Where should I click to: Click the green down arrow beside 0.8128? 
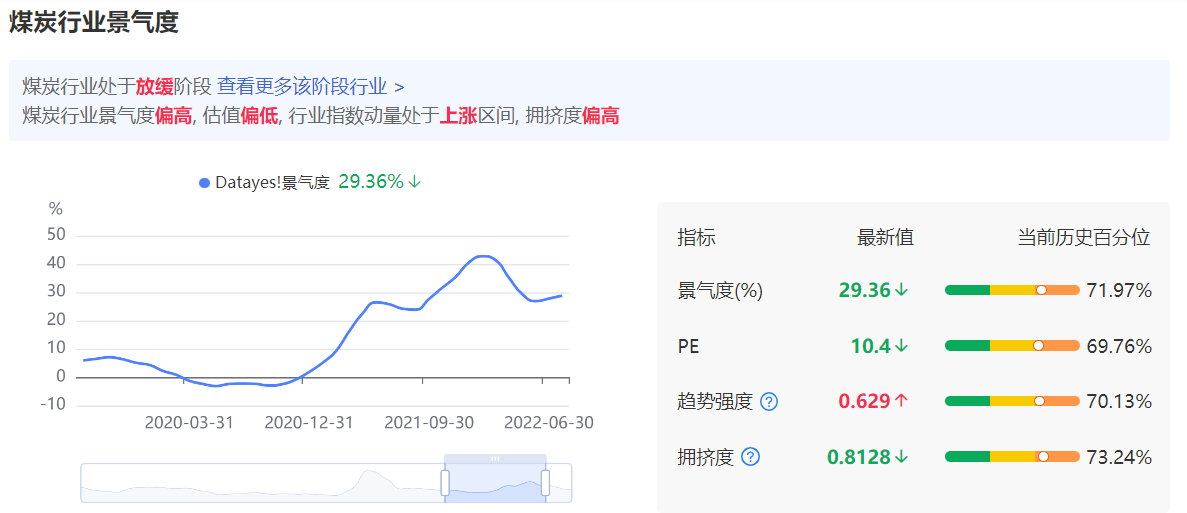click(x=901, y=457)
